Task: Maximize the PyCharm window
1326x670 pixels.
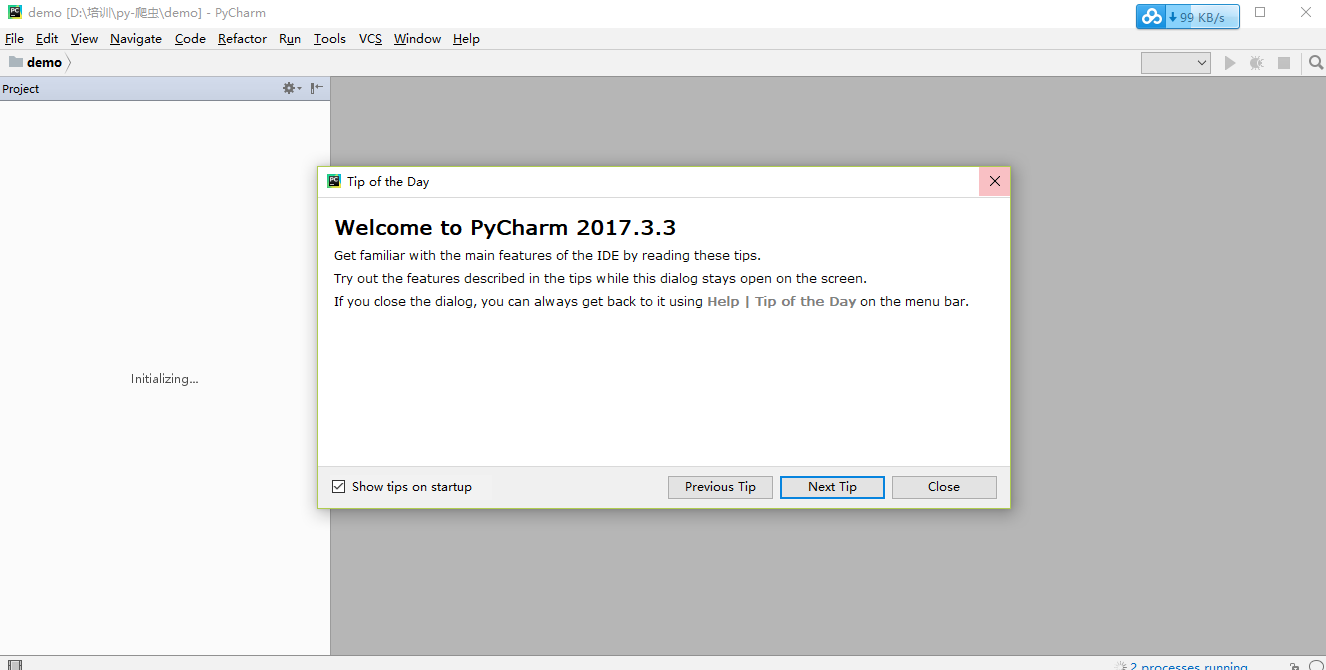Action: tap(1260, 13)
